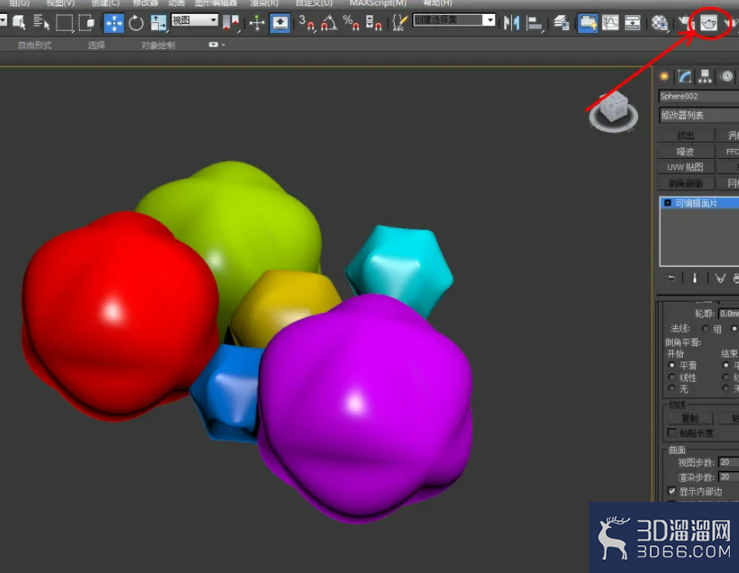
Task: Toggle 3D Snaps magnet
Action: click(306, 23)
